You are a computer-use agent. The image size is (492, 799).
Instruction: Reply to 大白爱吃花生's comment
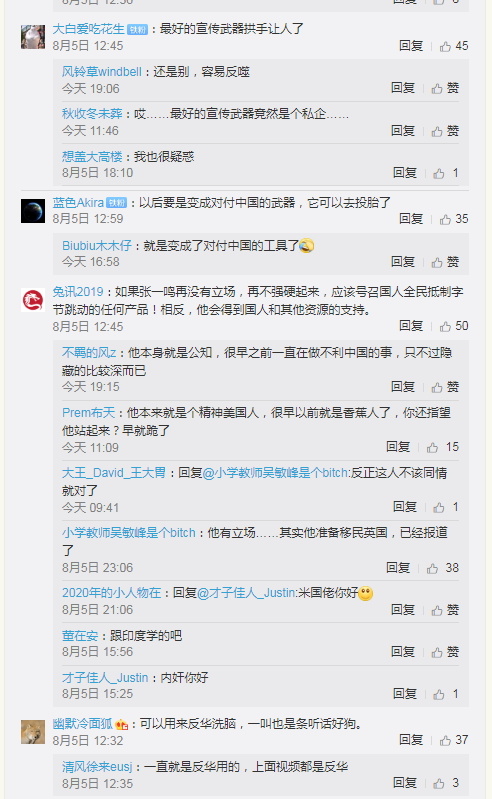(x=411, y=46)
